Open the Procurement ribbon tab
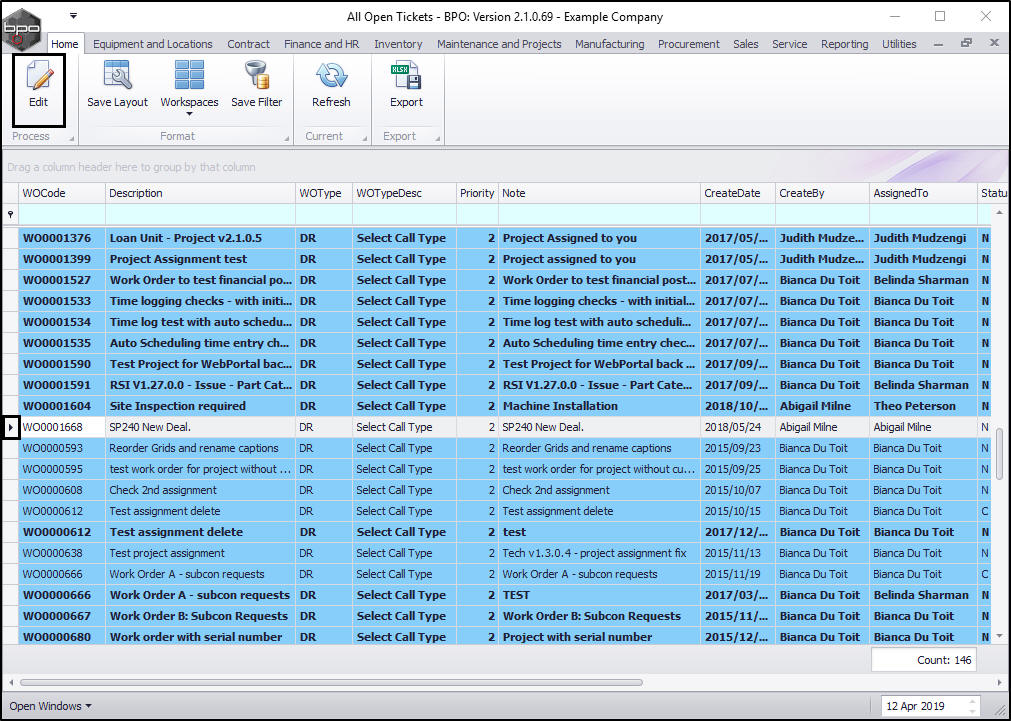The width and height of the screenshot is (1011, 721). (688, 44)
